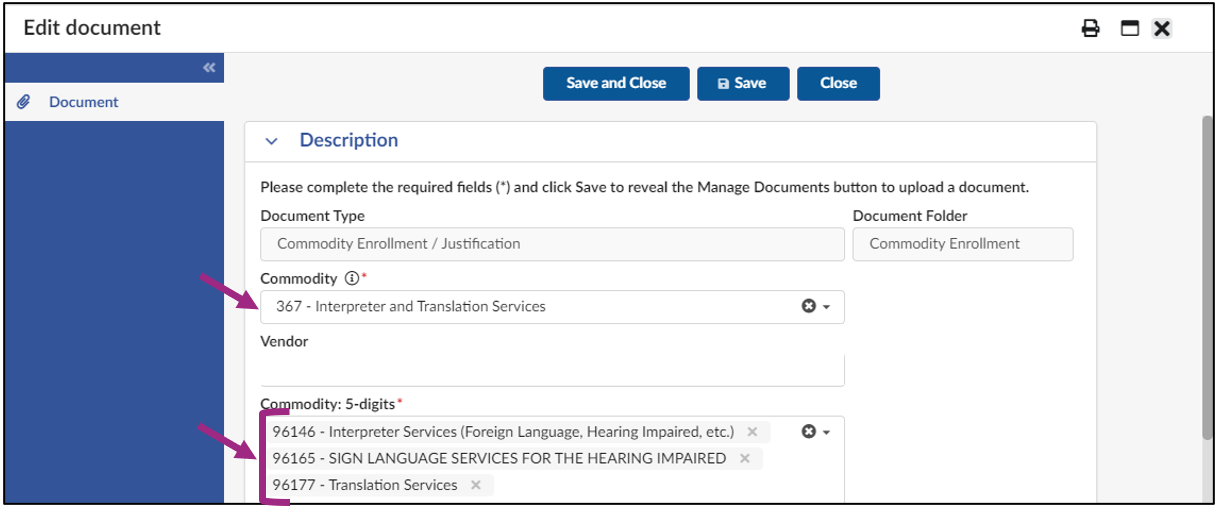Image resolution: width=1221 pixels, height=512 pixels.
Task: Click the 96177 Translation Services tag text
Action: click(x=365, y=485)
